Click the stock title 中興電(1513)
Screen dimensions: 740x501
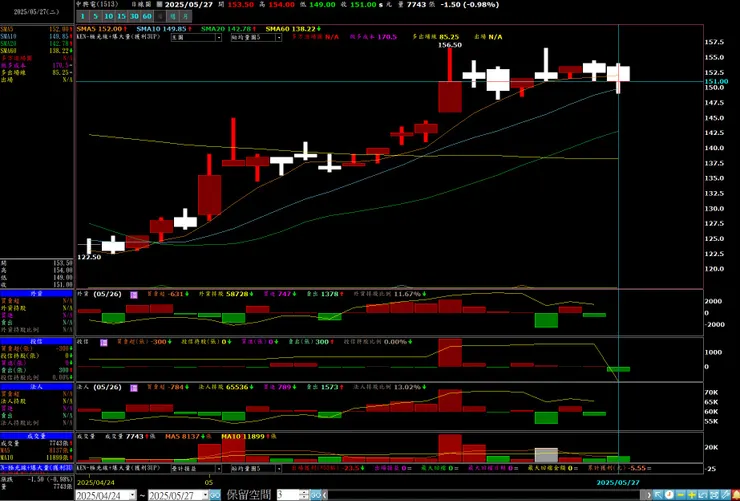tap(96, 4)
